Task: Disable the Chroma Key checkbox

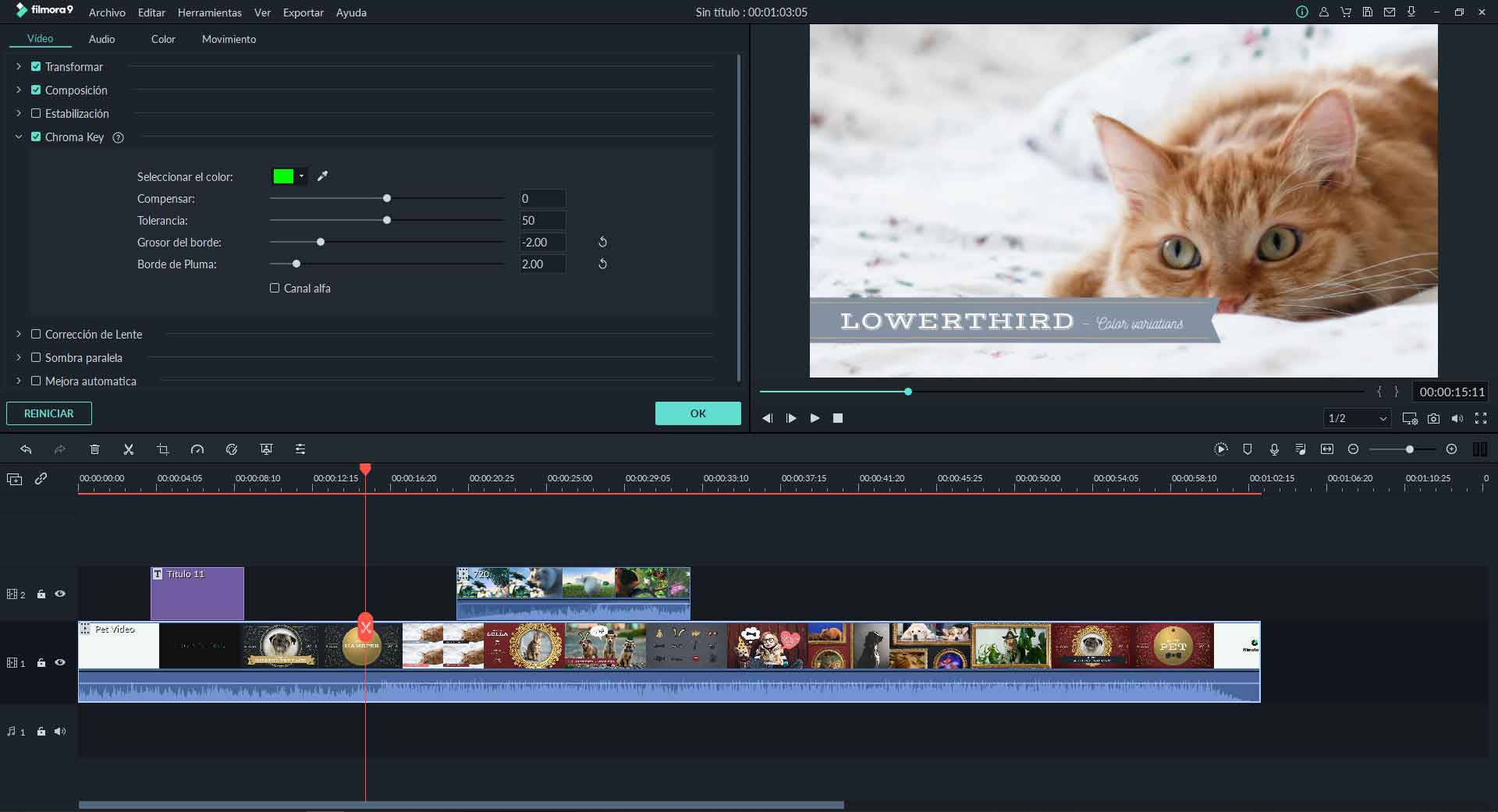Action: (36, 137)
